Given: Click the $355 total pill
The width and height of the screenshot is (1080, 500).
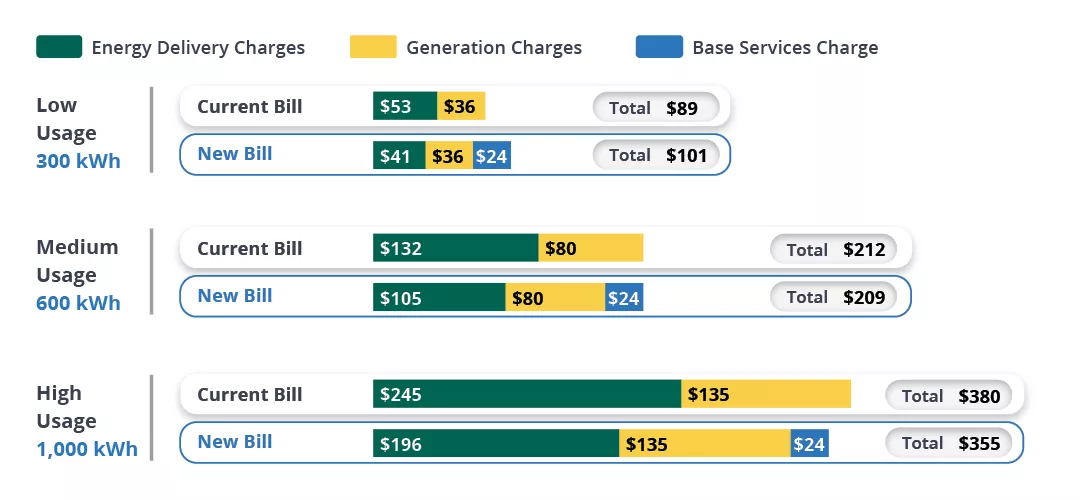Looking at the screenshot, I should [949, 443].
